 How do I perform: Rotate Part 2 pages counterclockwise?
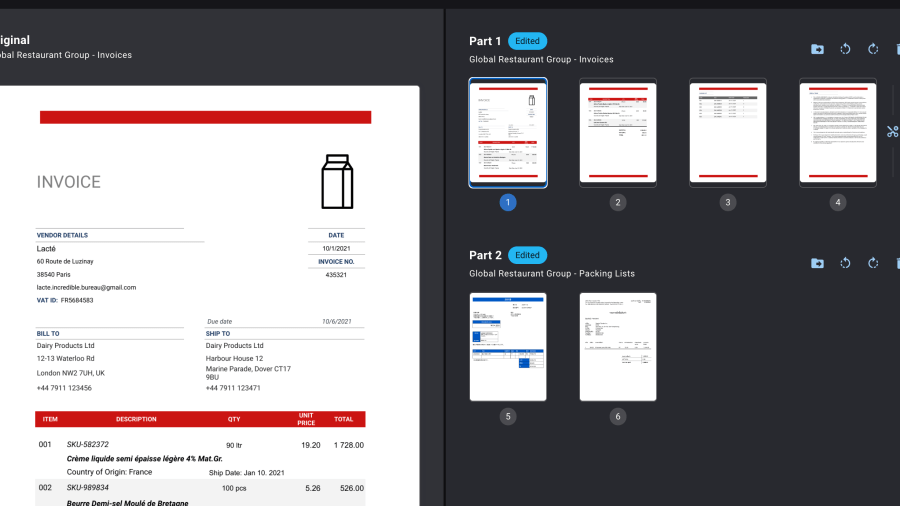[x=845, y=263]
